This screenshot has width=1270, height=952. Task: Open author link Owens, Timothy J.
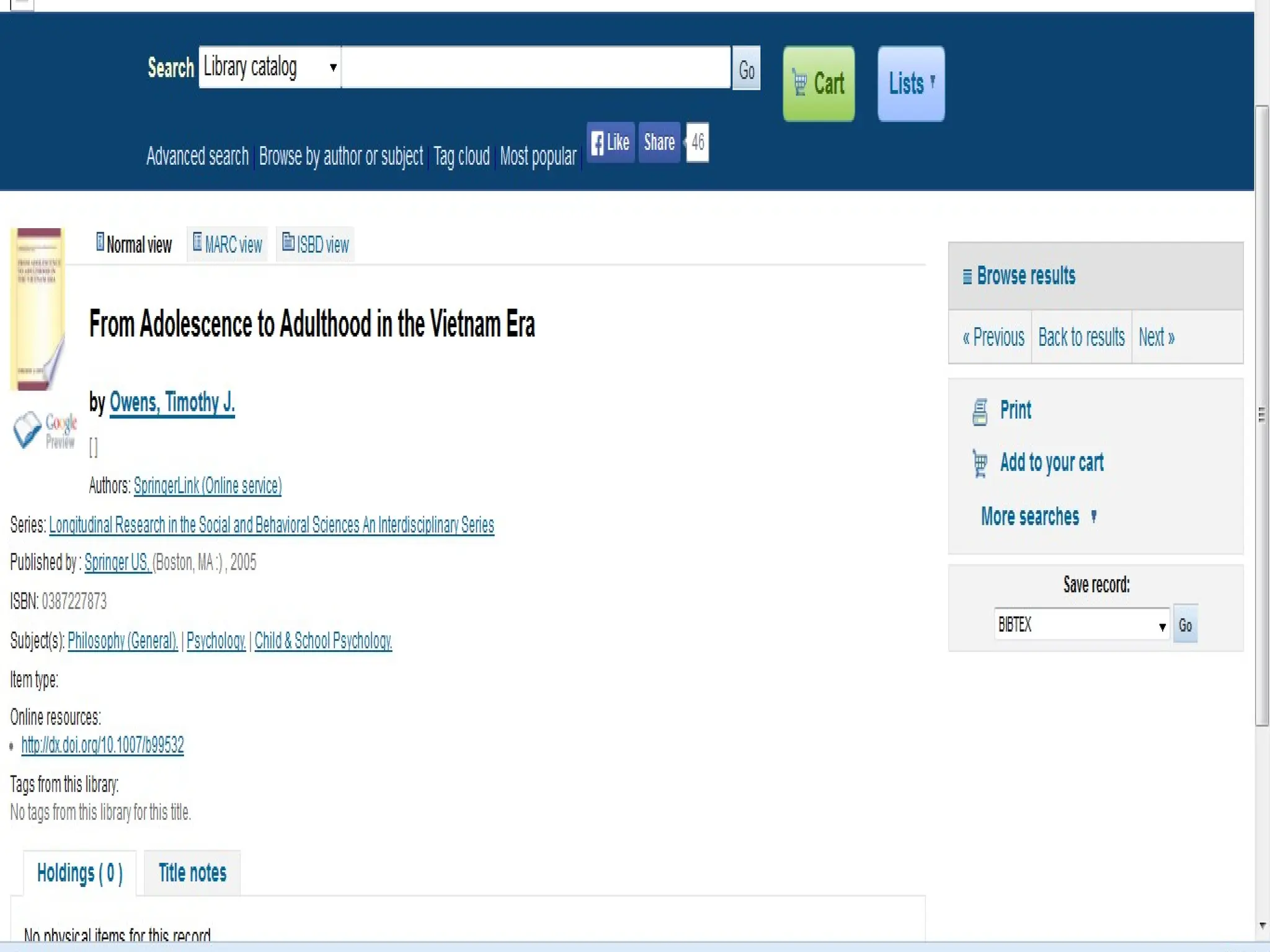tap(172, 403)
